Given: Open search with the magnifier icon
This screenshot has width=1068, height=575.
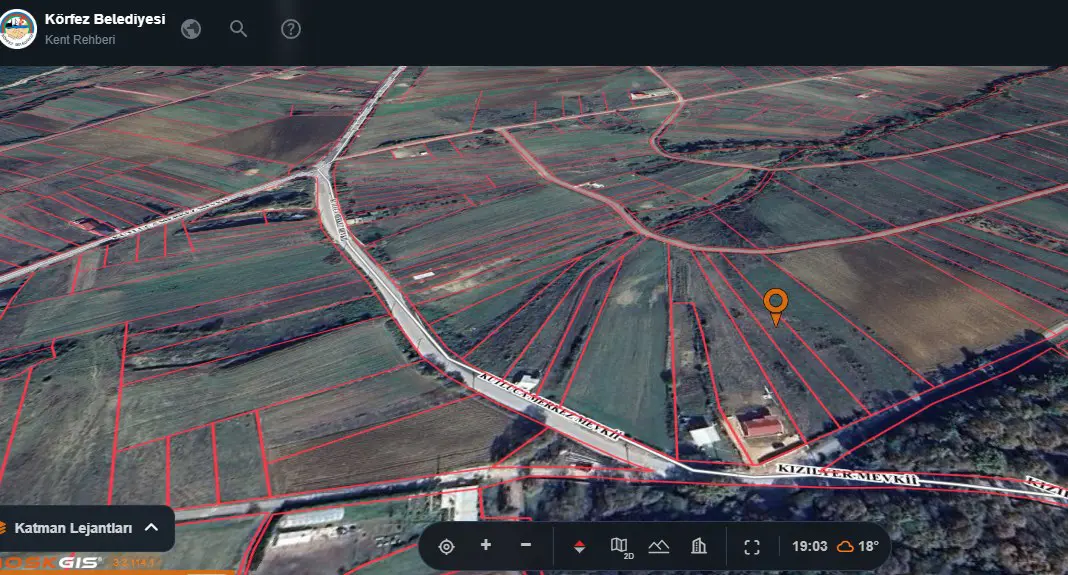Looking at the screenshot, I should pos(238,29).
